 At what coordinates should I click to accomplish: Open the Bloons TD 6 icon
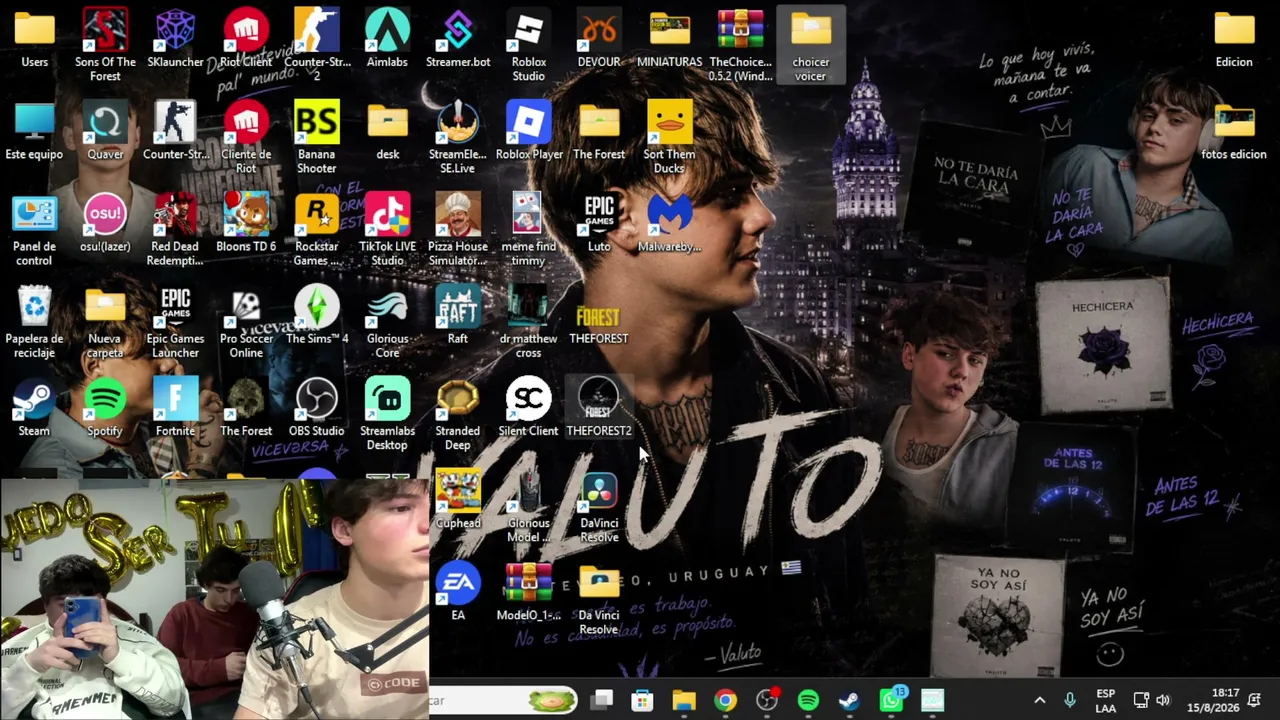(246, 224)
